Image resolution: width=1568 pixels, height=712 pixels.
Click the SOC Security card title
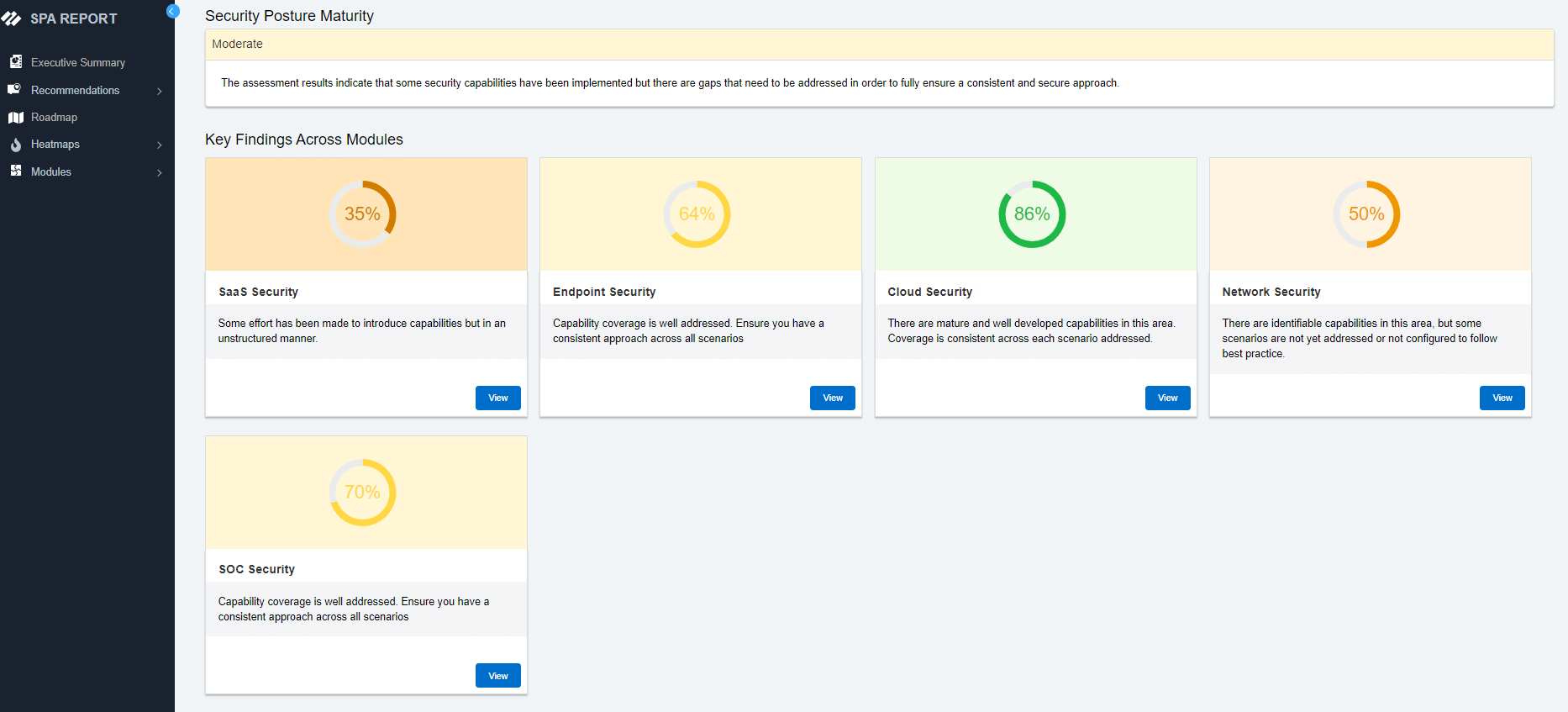pyautogui.click(x=256, y=569)
